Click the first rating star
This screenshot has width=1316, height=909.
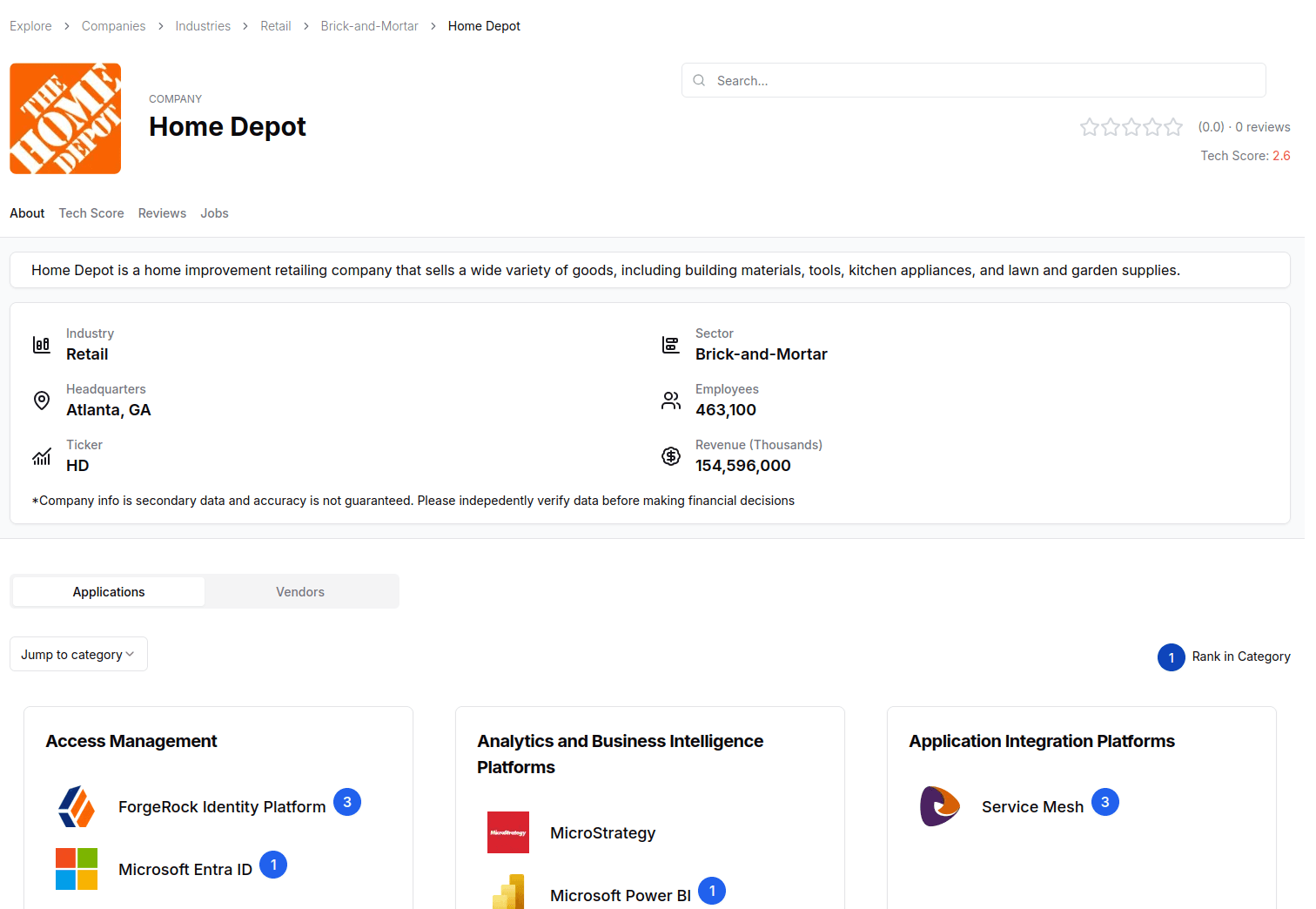point(1090,127)
